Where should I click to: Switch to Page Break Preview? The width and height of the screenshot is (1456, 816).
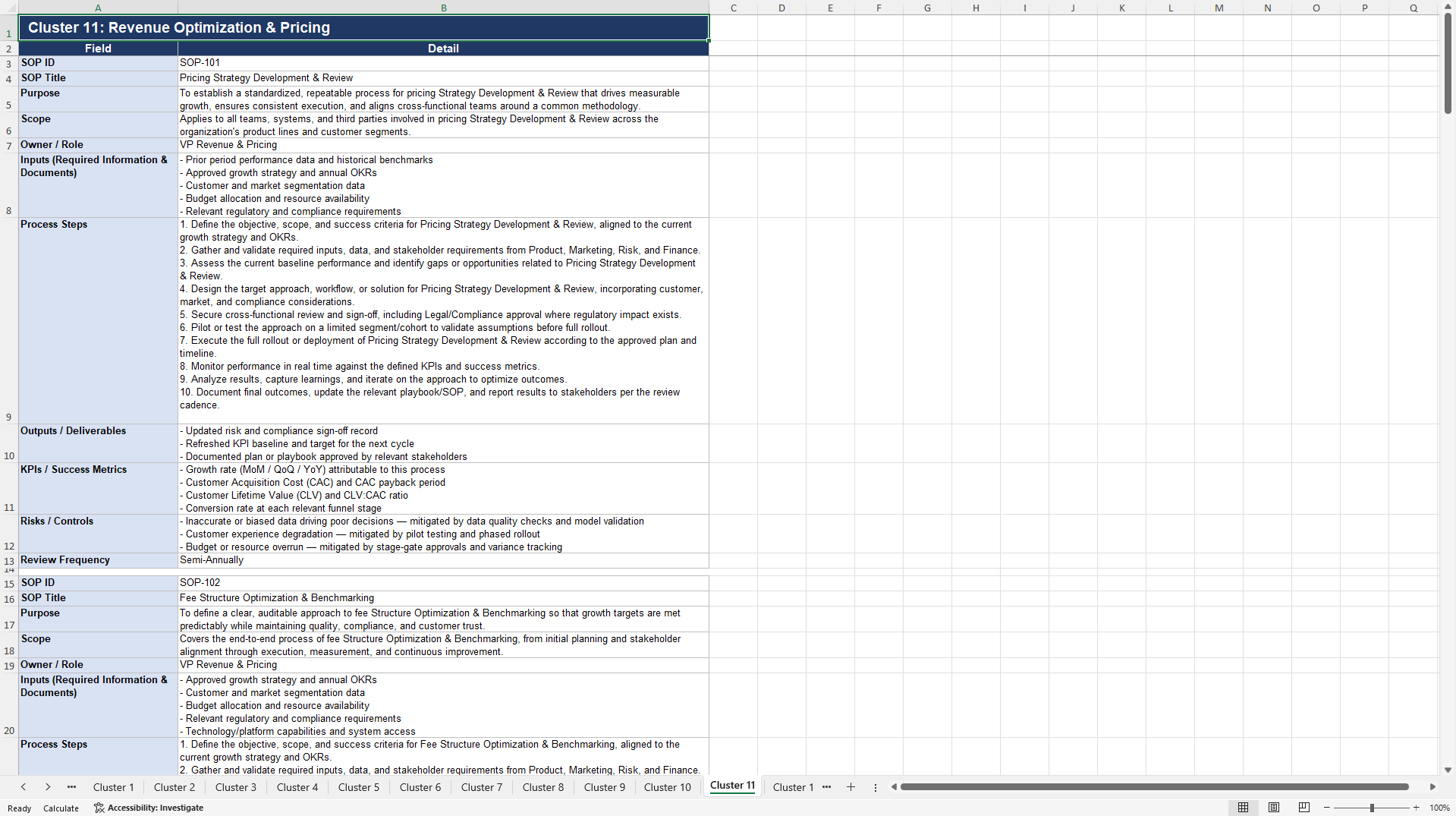[x=1303, y=808]
